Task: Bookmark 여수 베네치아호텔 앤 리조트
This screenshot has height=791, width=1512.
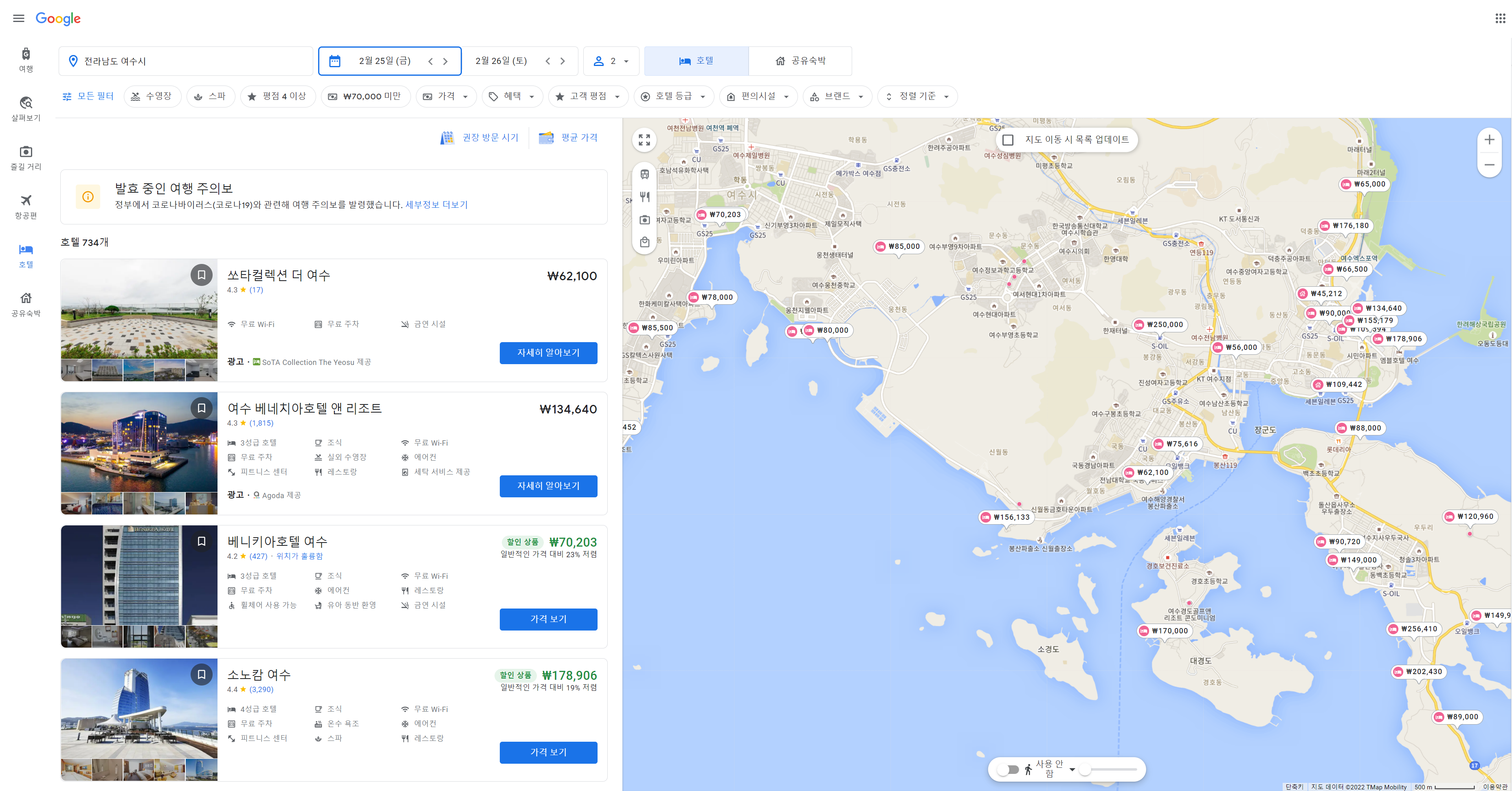Action: [201, 408]
